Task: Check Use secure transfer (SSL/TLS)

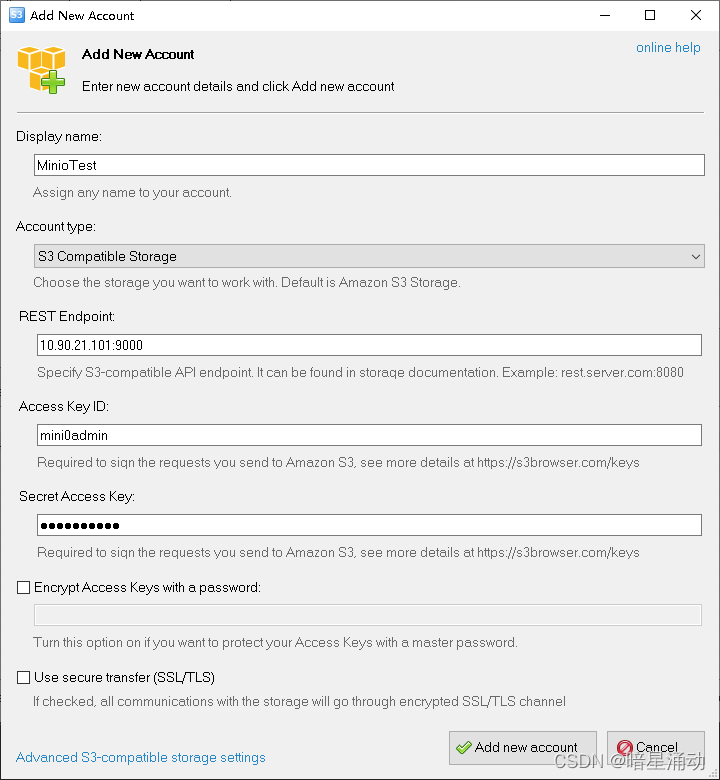Action: point(23,678)
